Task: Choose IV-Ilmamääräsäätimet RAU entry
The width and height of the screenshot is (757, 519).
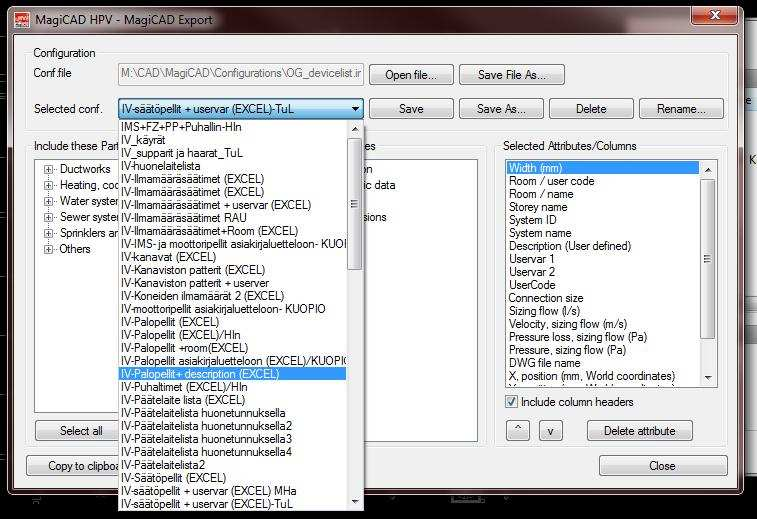Action: pyautogui.click(x=232, y=218)
